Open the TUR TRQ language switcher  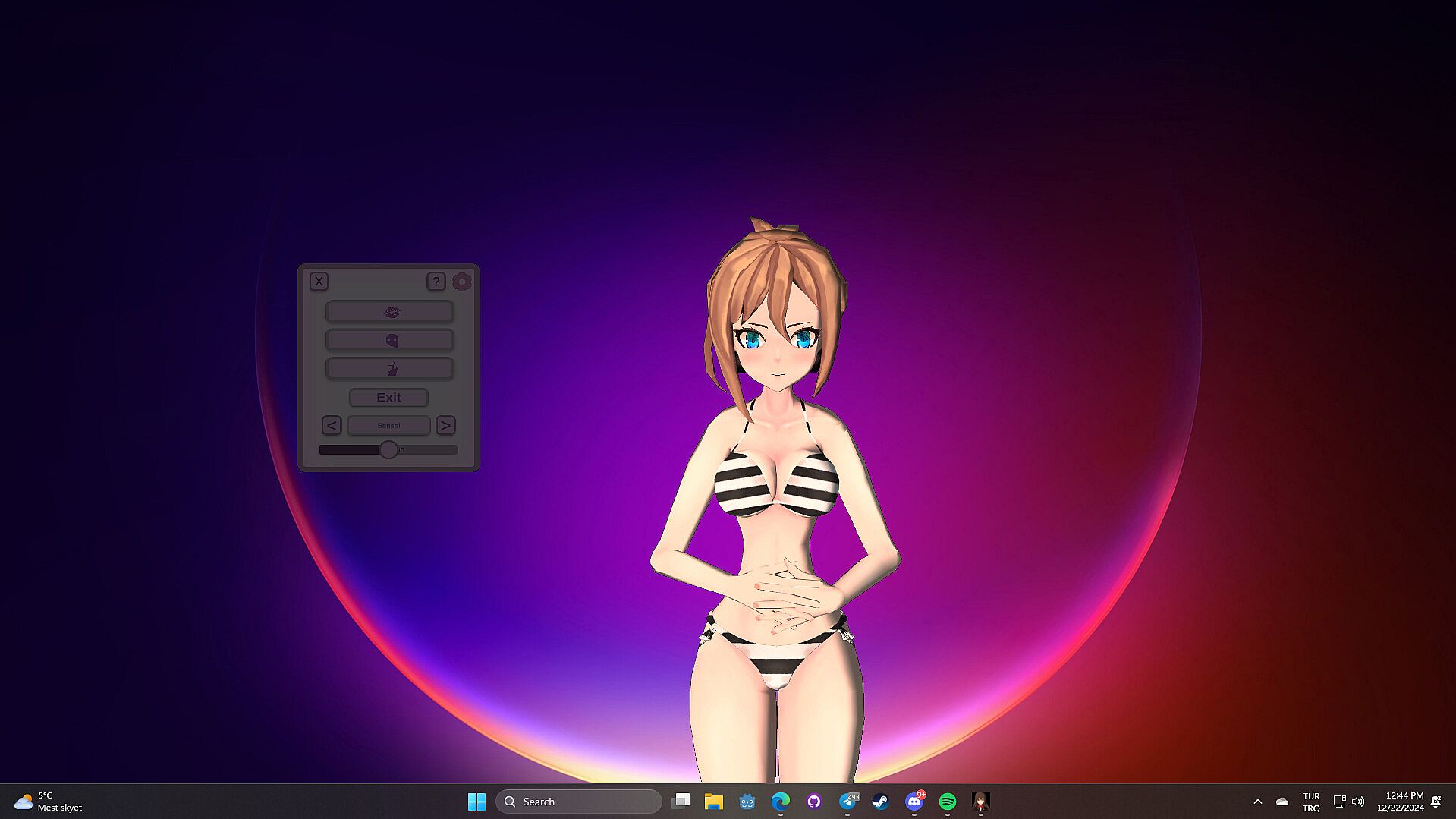click(x=1311, y=802)
